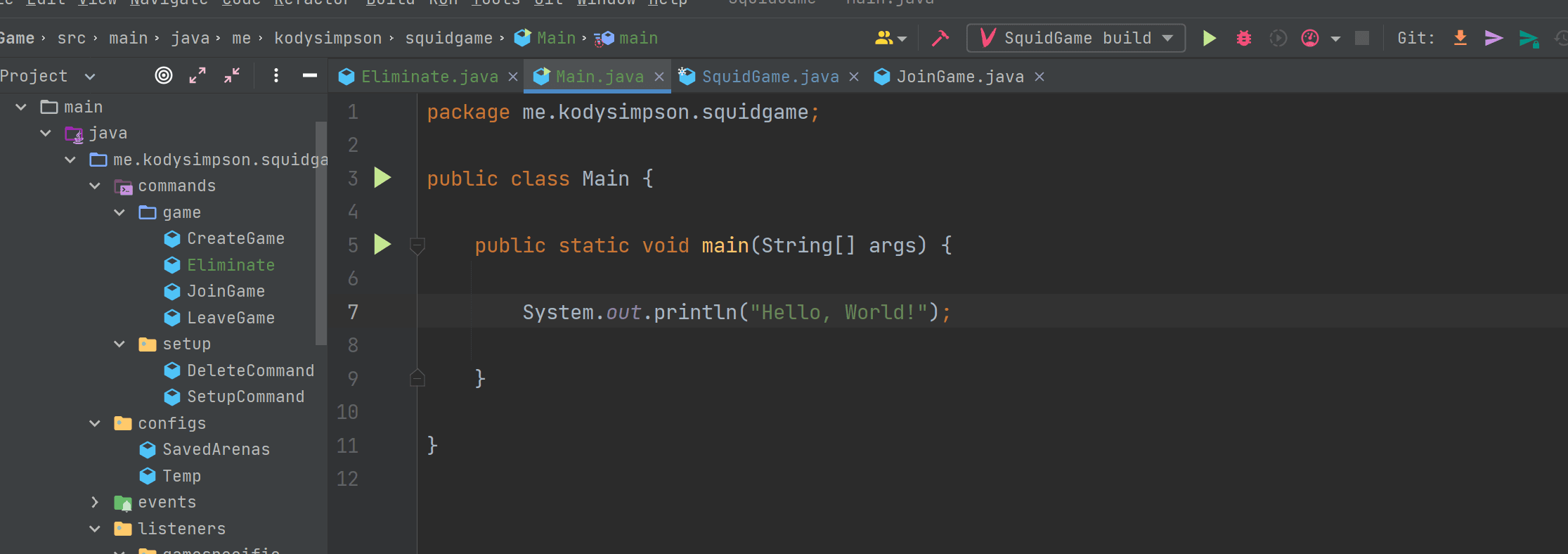Close the Eliminate.java tab
The height and width of the screenshot is (554, 1568).
(x=513, y=77)
